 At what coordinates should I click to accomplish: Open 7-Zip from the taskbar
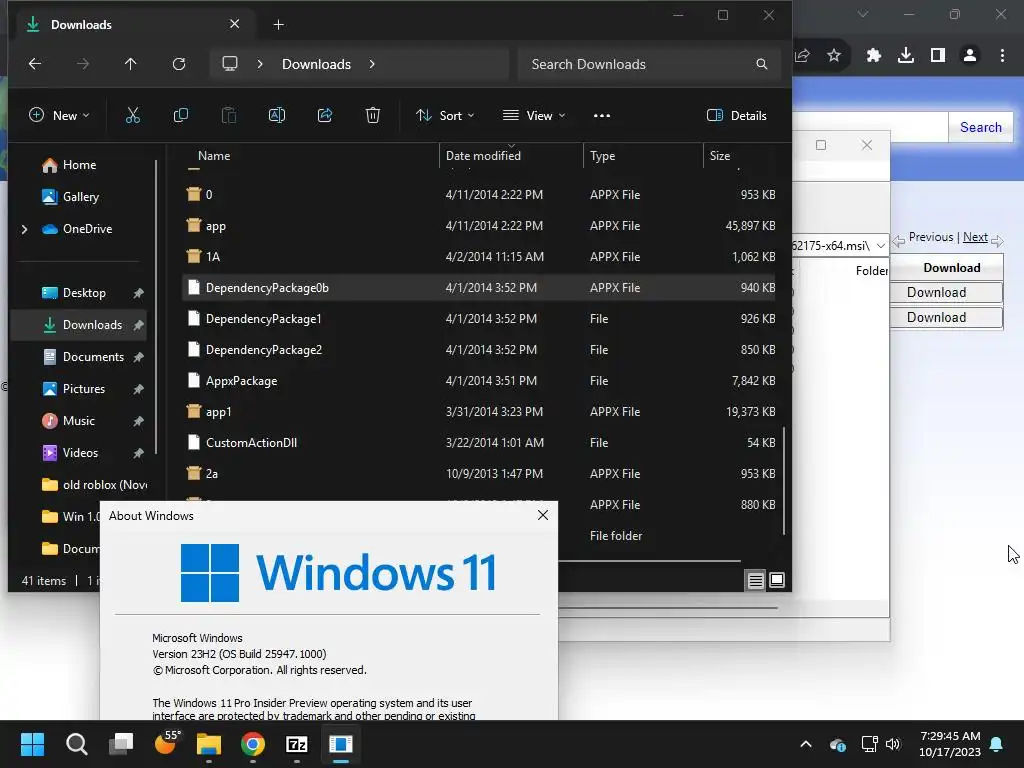(x=297, y=744)
